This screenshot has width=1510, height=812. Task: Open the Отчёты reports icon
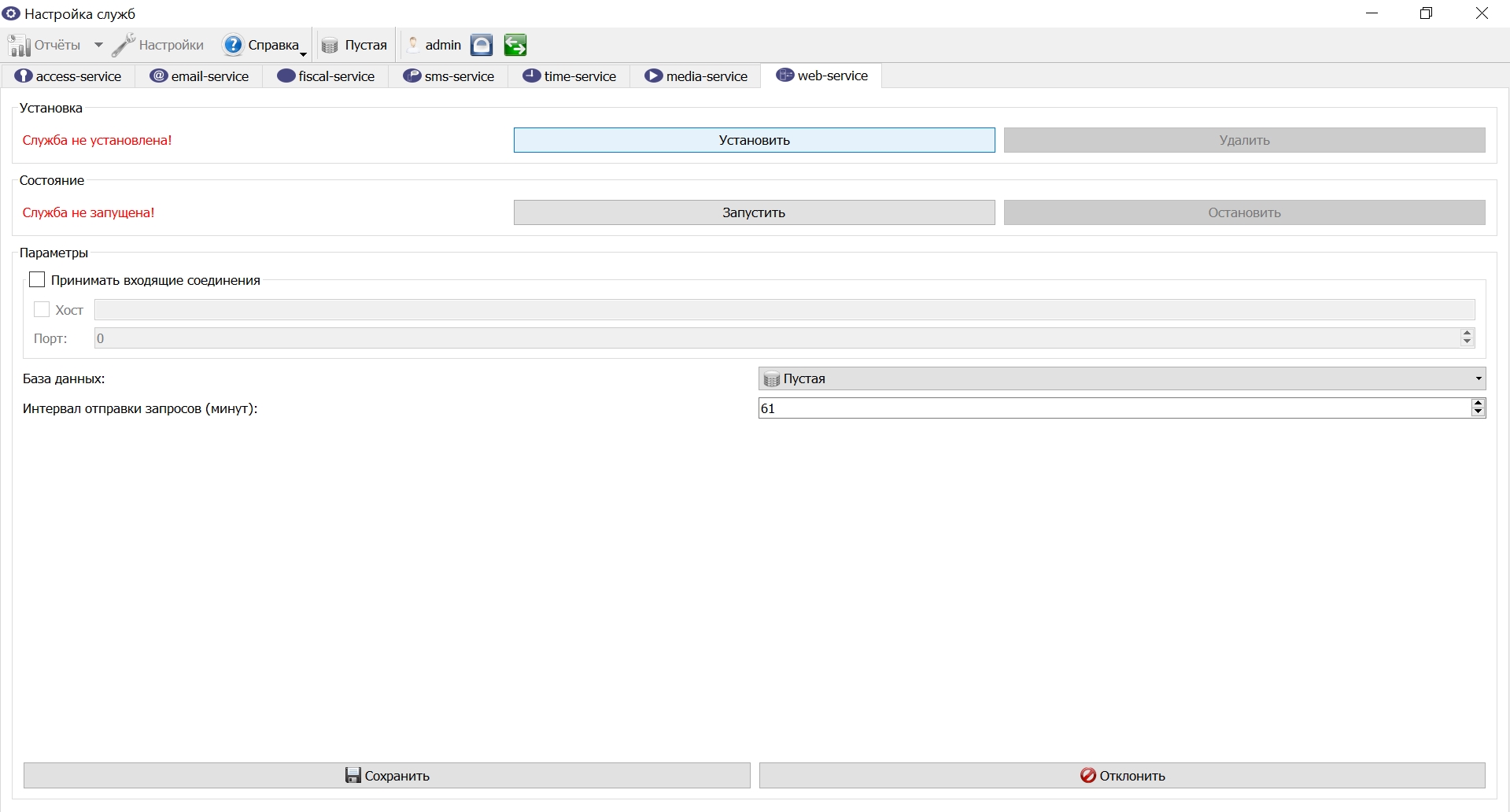20,45
